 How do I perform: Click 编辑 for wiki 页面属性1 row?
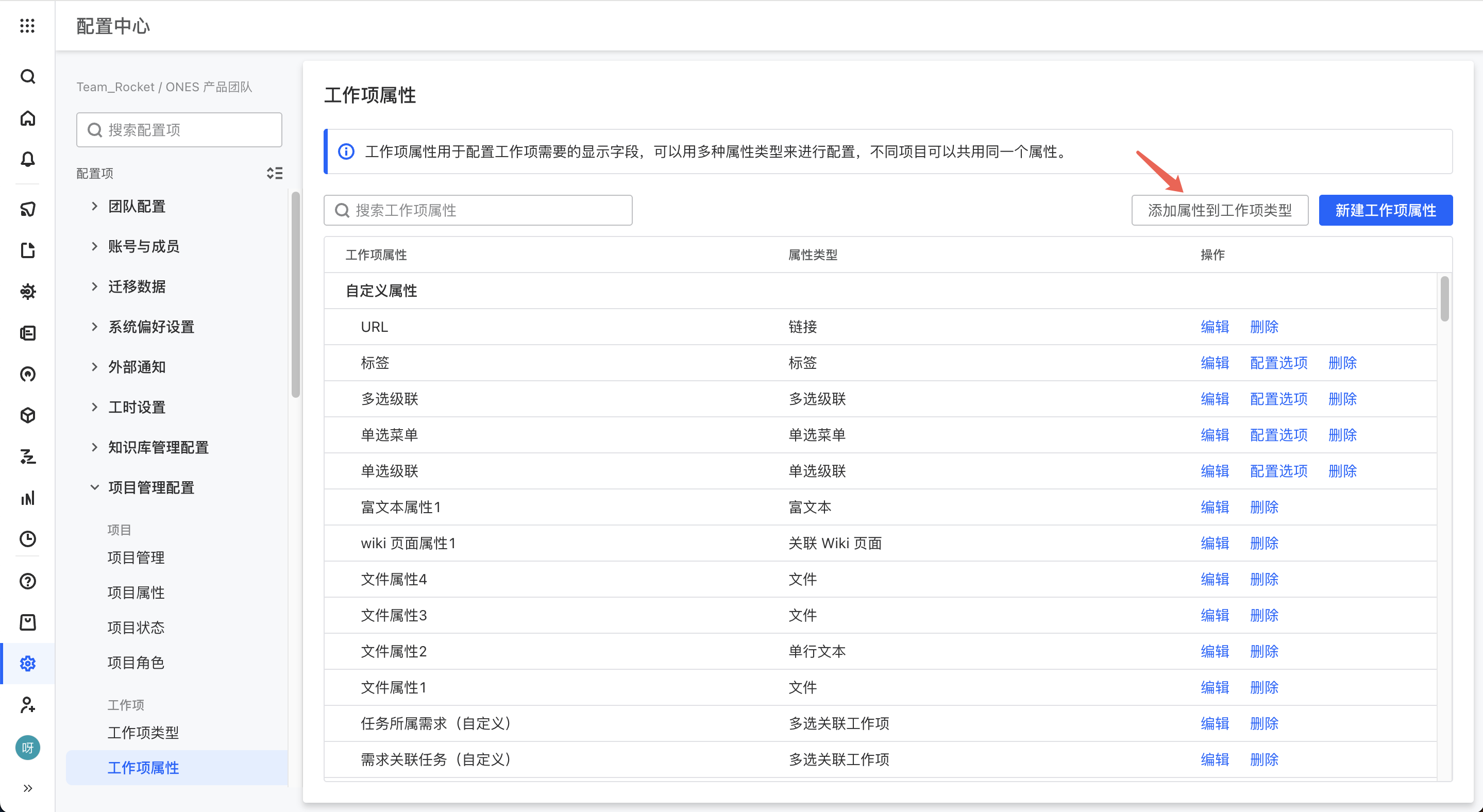point(1215,543)
